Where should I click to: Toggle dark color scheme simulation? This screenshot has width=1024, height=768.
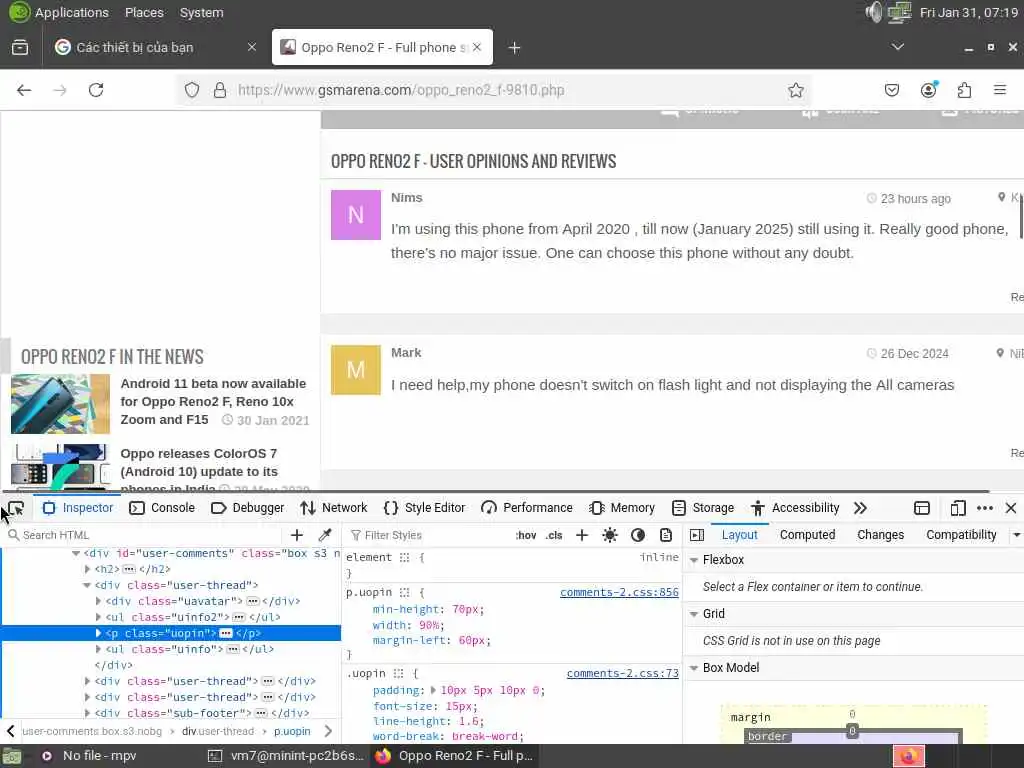[x=638, y=536]
